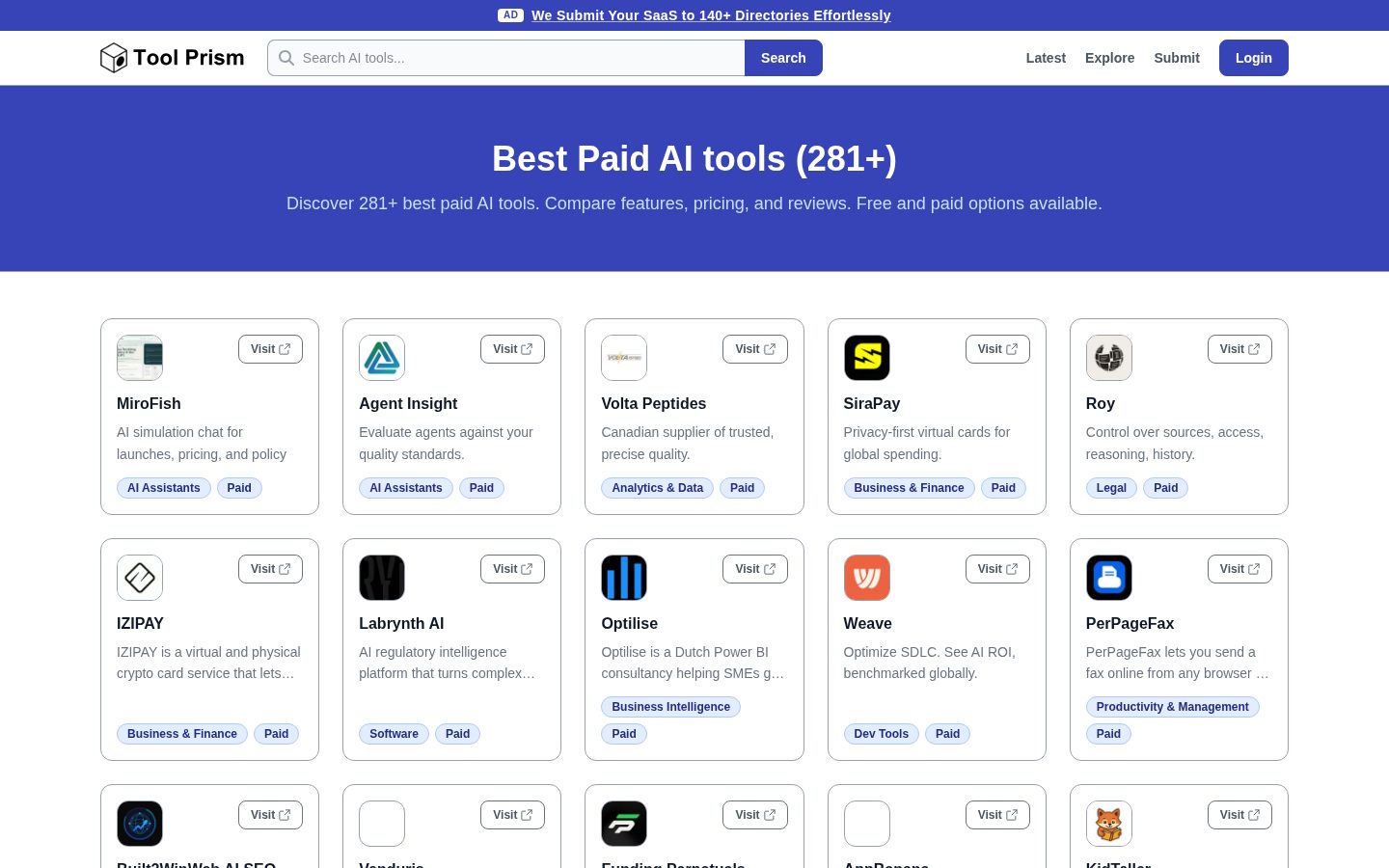The height and width of the screenshot is (868, 1389).
Task: Focus the Search AI tools input field
Action: coord(506,58)
